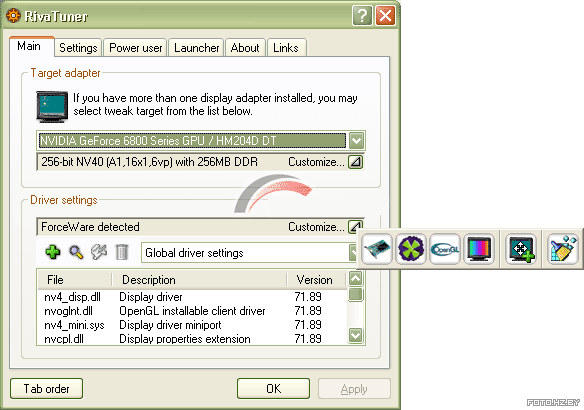Click 'Display driver miniport' text

click(x=170, y=325)
